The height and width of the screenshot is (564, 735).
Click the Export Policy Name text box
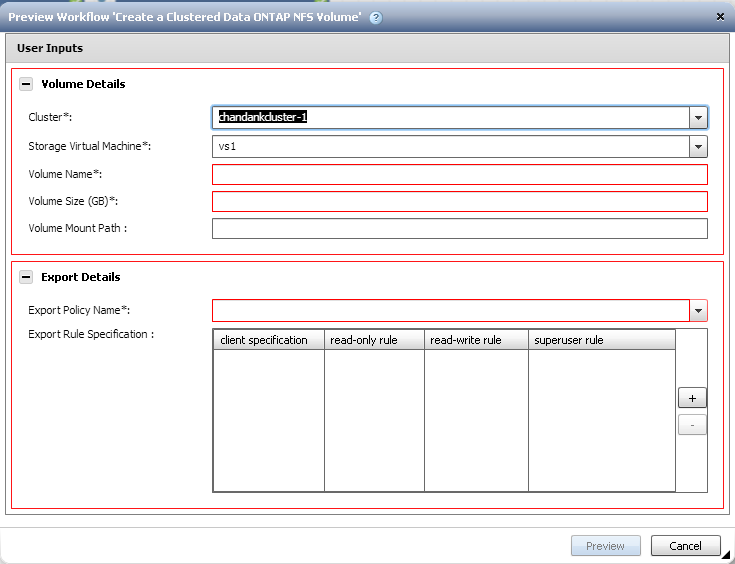point(450,311)
